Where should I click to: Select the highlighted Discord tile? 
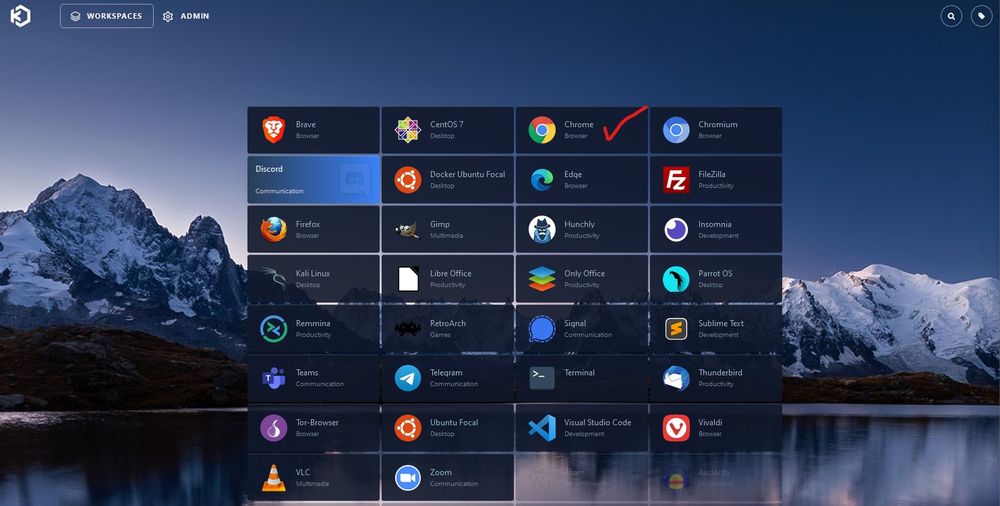313,180
